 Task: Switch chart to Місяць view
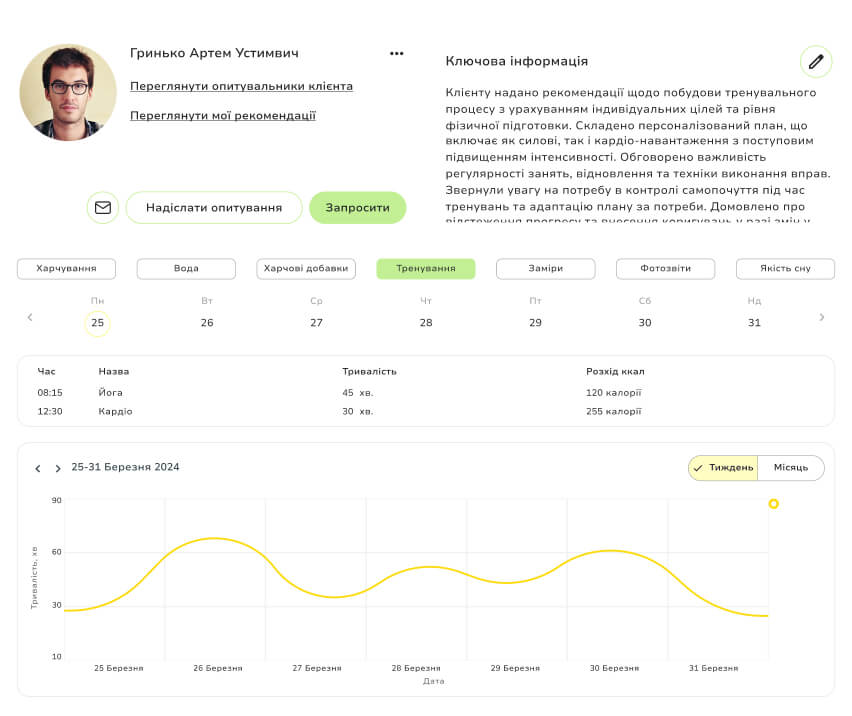click(790, 468)
